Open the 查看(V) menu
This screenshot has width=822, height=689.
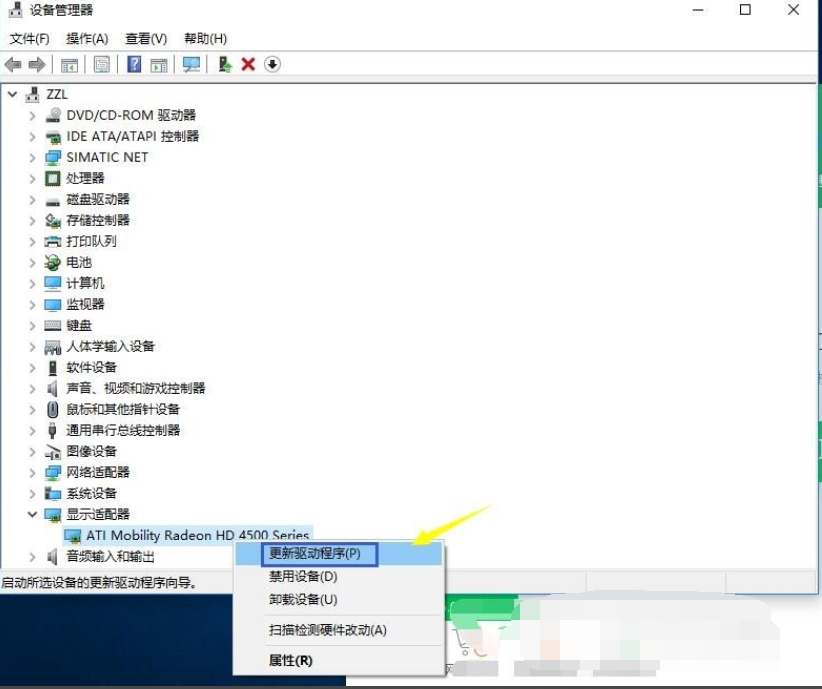144,39
